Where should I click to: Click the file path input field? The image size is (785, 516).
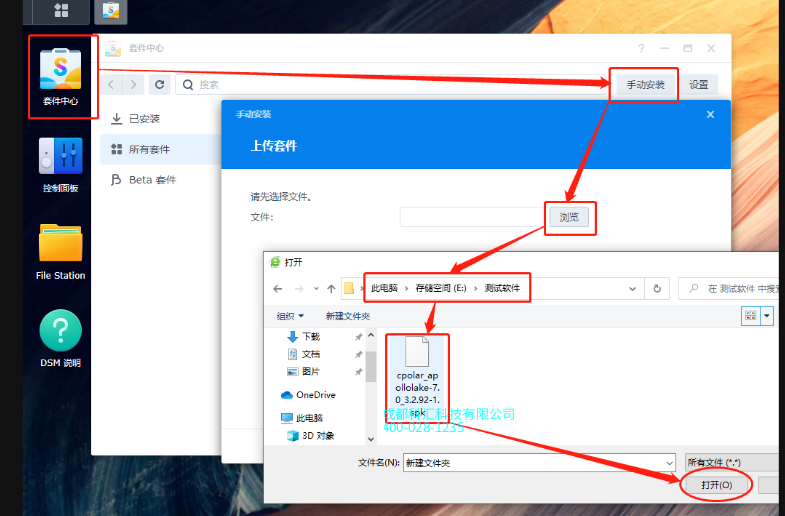pyautogui.click(x=473, y=217)
